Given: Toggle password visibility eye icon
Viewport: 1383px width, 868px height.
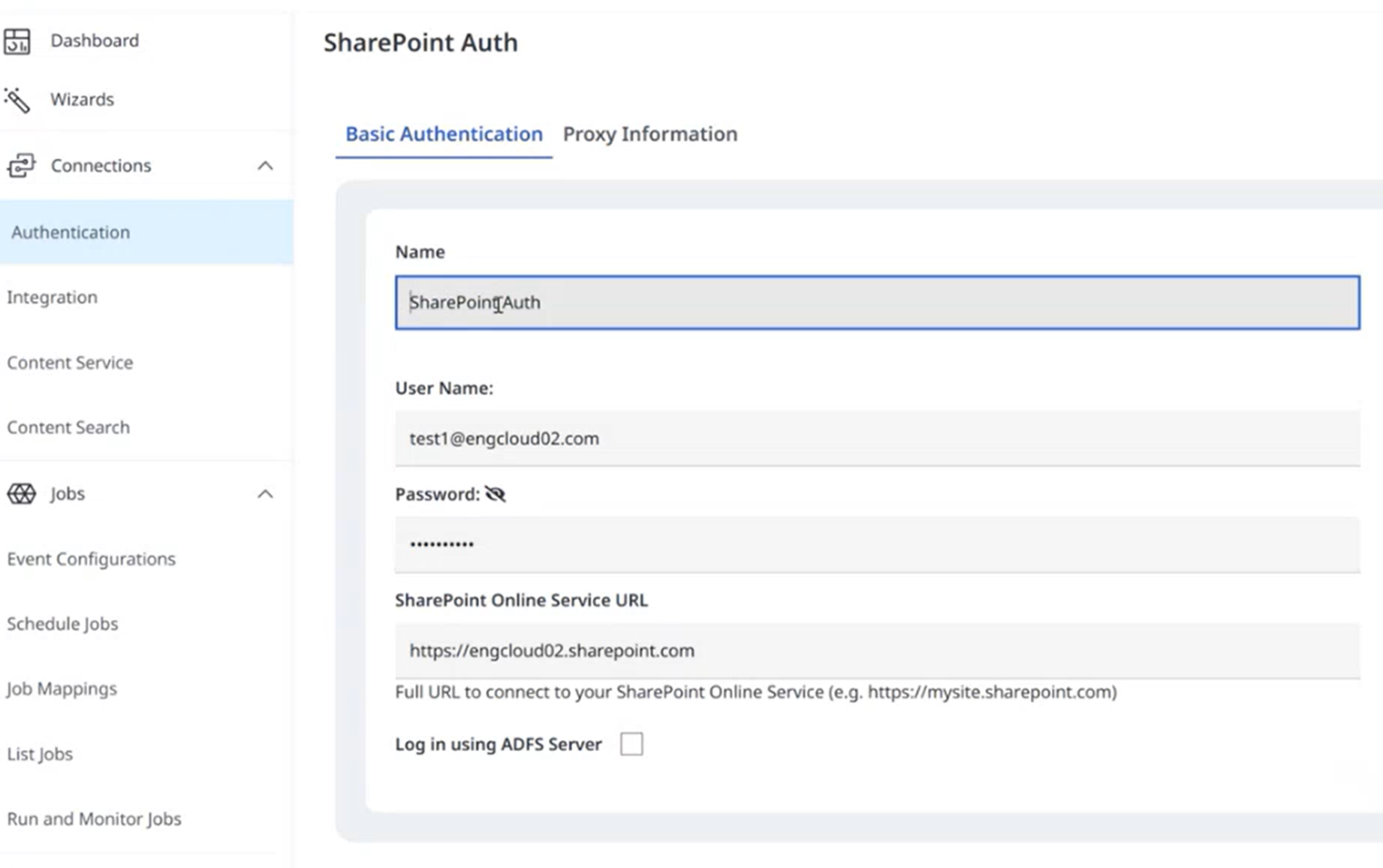Looking at the screenshot, I should pos(496,494).
